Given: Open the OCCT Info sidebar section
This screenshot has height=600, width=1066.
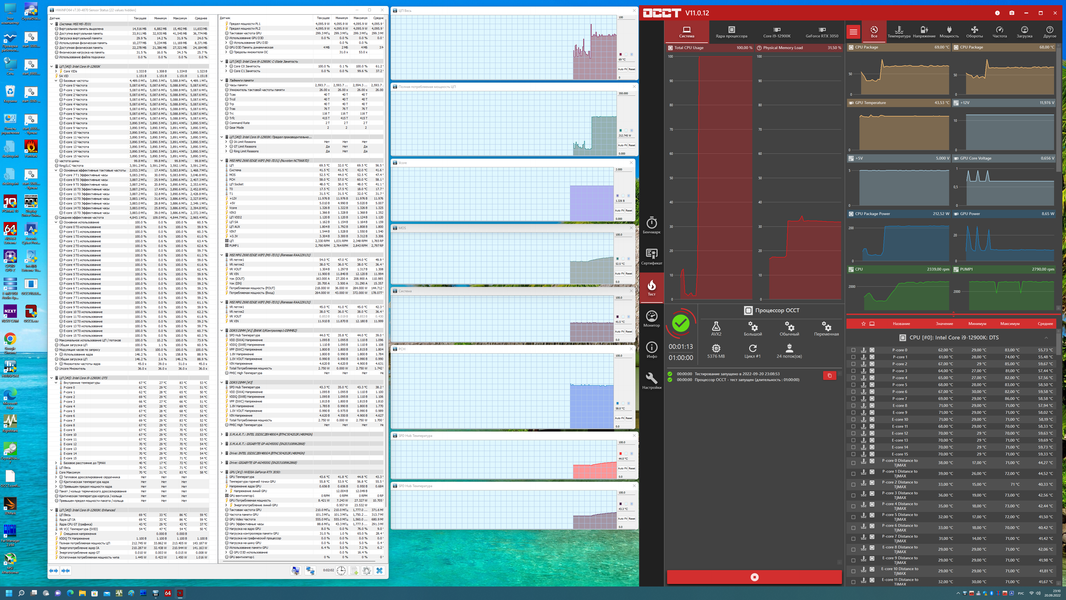Looking at the screenshot, I should (x=651, y=349).
